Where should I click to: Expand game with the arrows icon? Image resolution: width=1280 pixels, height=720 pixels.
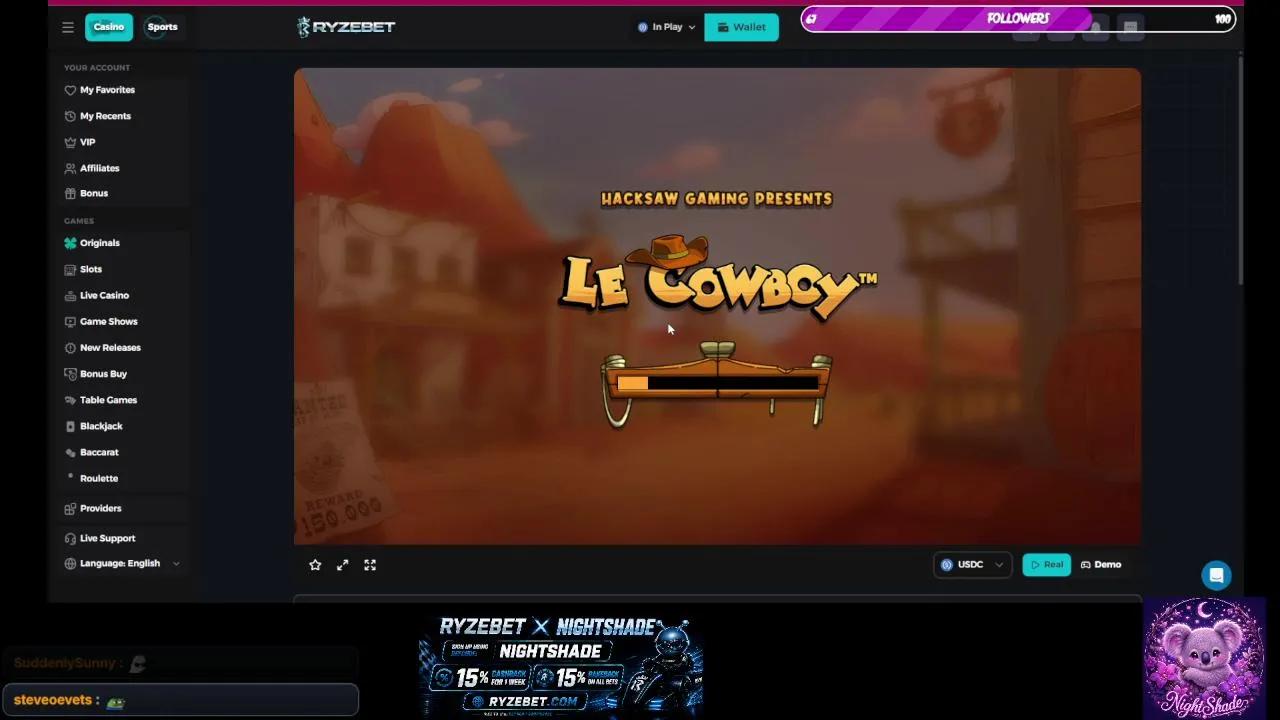[342, 565]
